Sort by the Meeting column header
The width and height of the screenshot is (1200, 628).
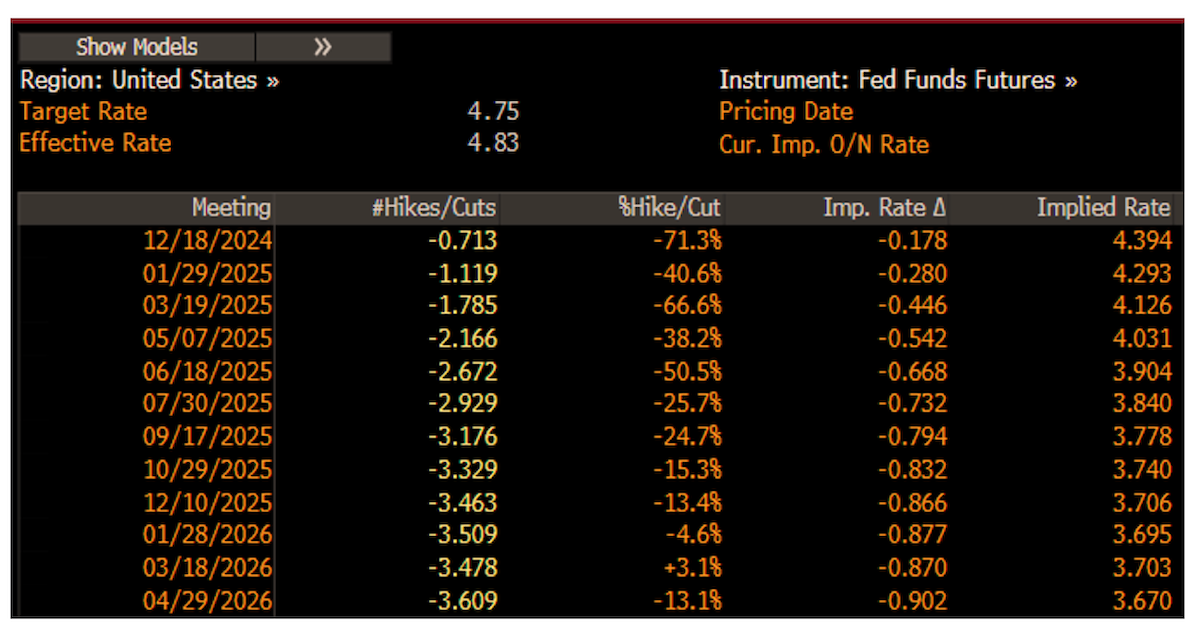pos(231,208)
